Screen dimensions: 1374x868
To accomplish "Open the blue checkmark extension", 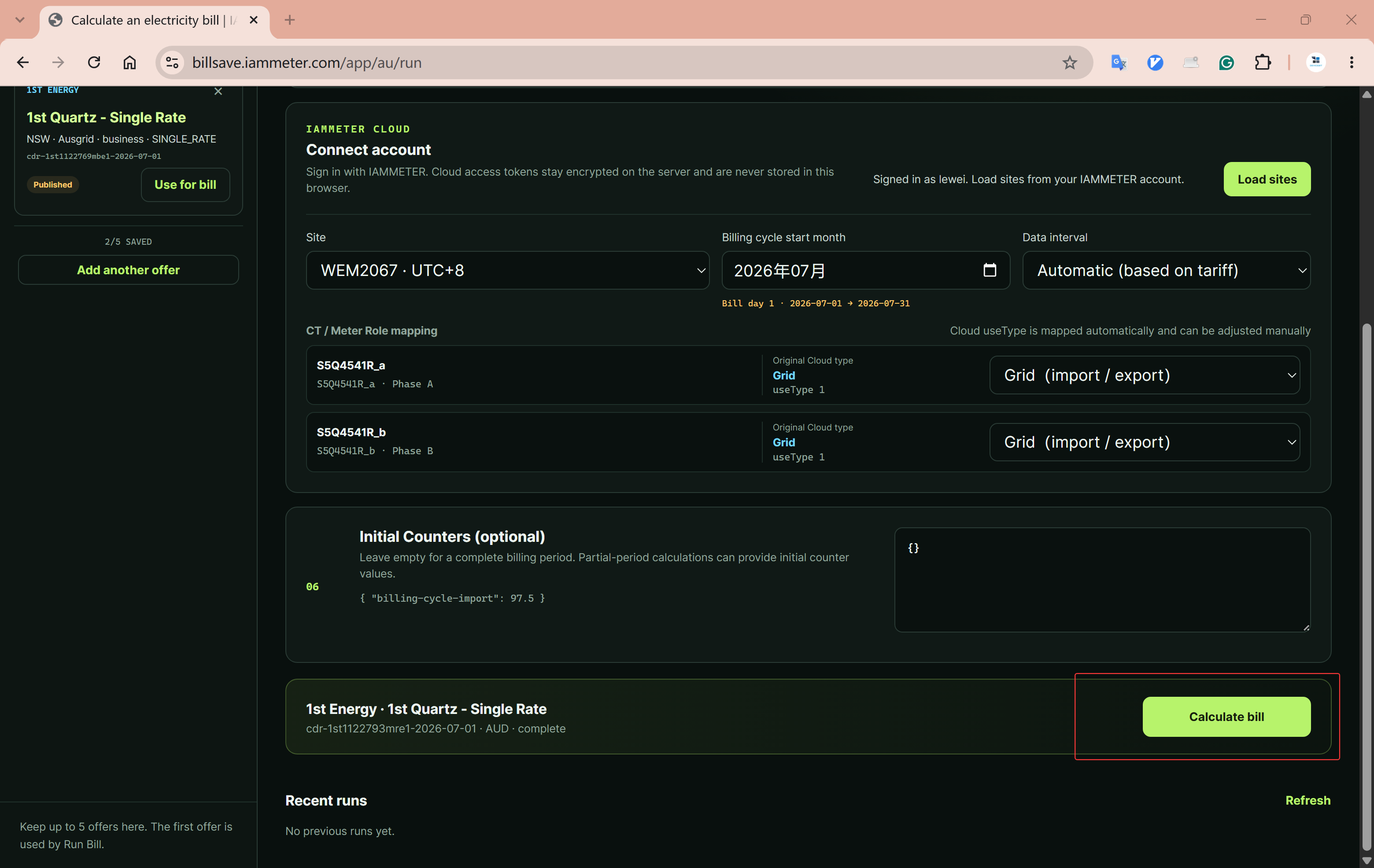I will coord(1155,63).
